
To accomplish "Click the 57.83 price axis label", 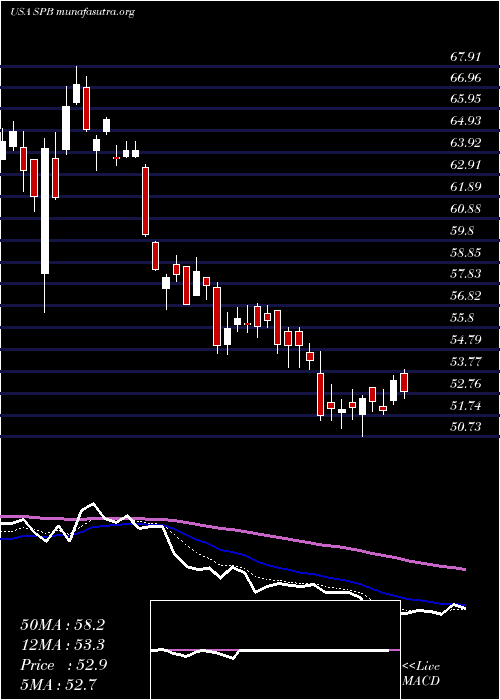I will [x=466, y=273].
